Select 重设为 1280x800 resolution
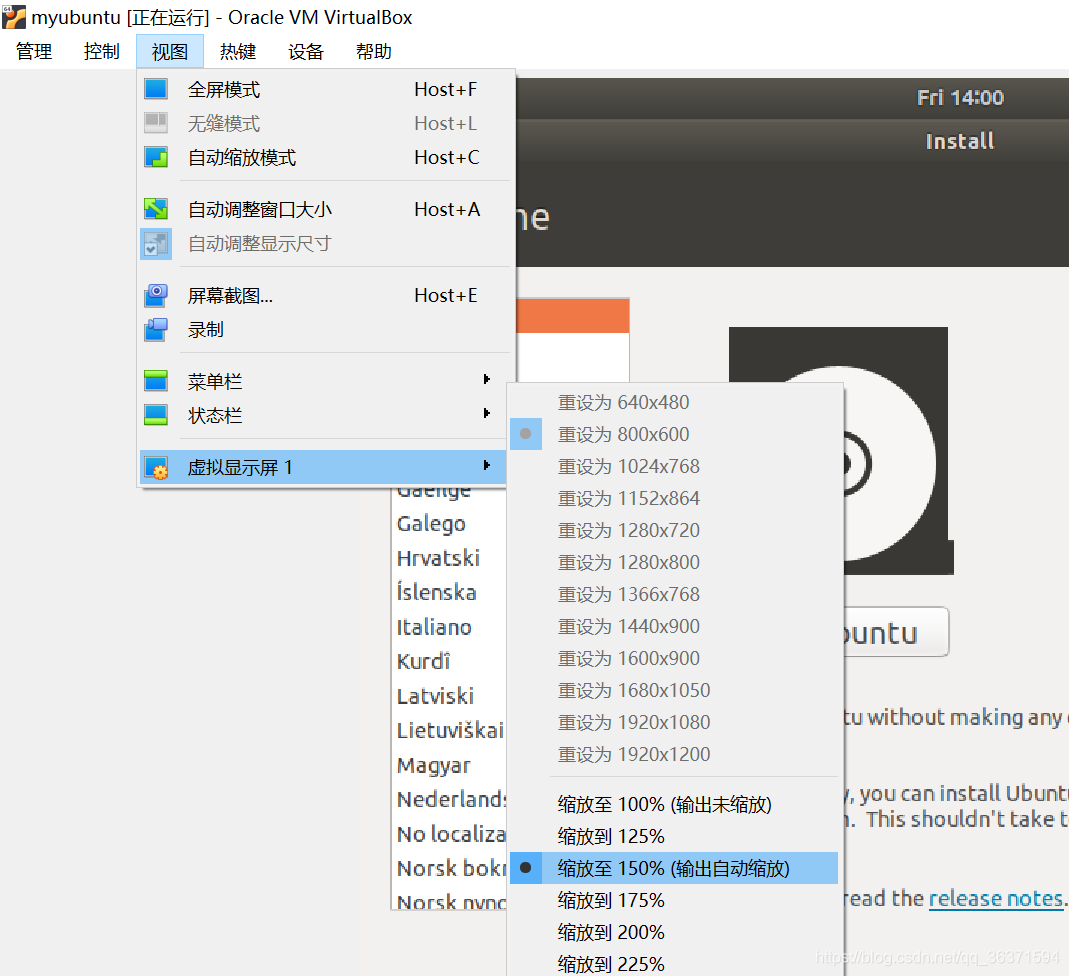This screenshot has width=1069, height=976. [x=674, y=562]
